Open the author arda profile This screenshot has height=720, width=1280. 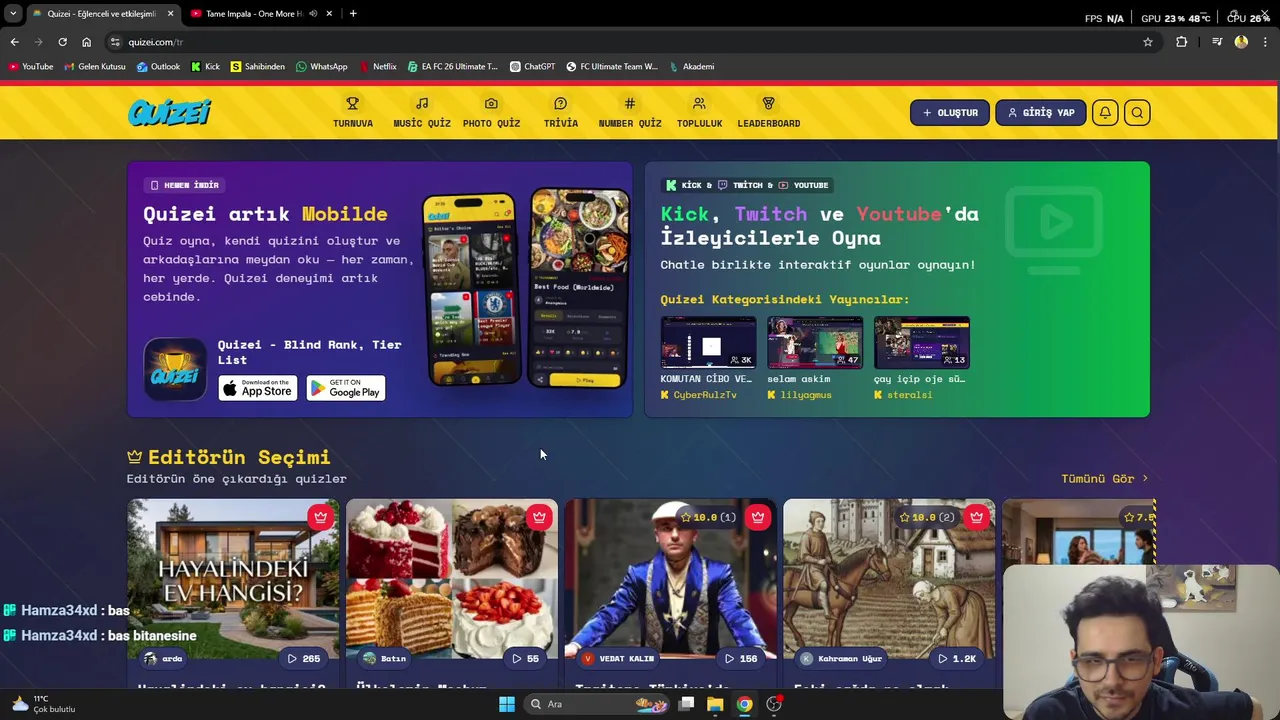coord(164,659)
